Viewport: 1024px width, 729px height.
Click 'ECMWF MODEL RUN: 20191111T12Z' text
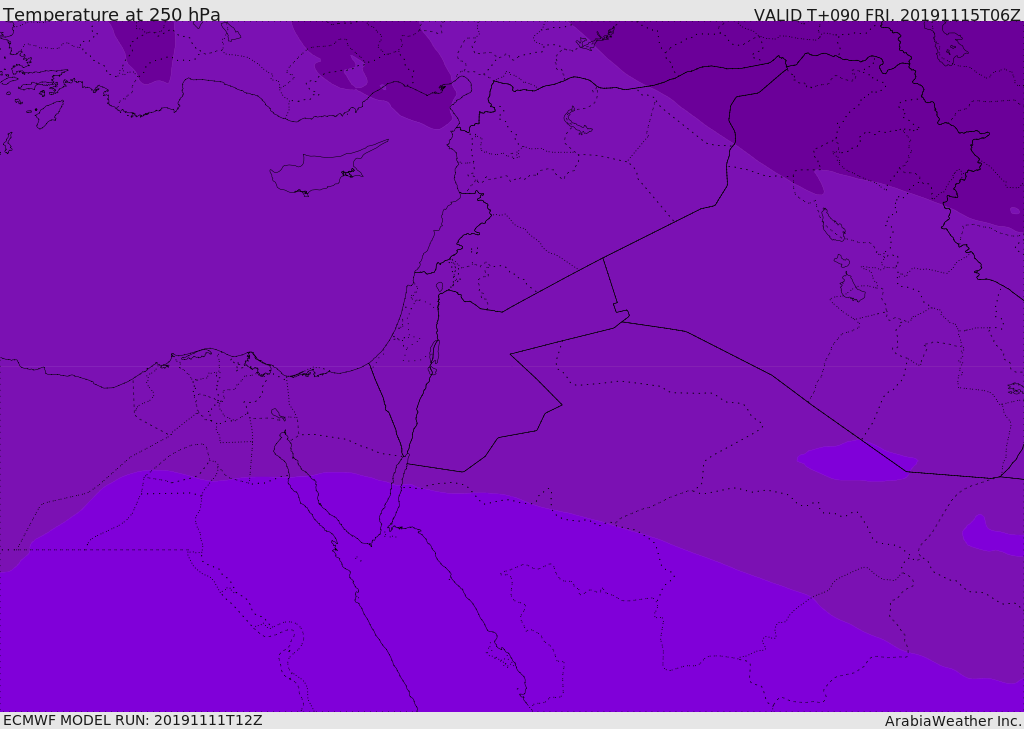tap(133, 720)
